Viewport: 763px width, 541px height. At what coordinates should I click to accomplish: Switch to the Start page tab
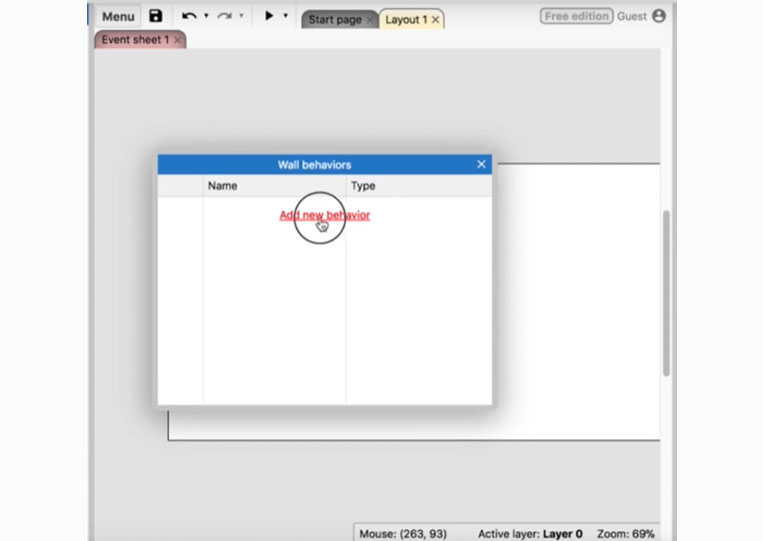pos(335,20)
